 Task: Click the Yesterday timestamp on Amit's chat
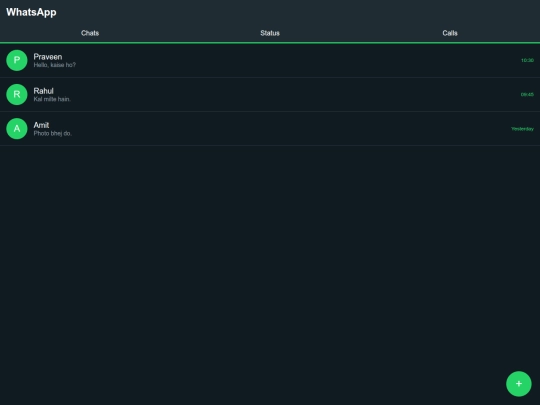pos(522,129)
